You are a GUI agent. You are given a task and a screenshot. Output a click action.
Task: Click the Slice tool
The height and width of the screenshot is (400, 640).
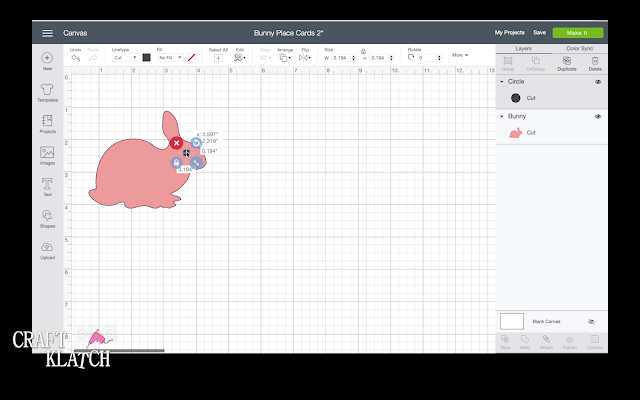[x=505, y=342]
